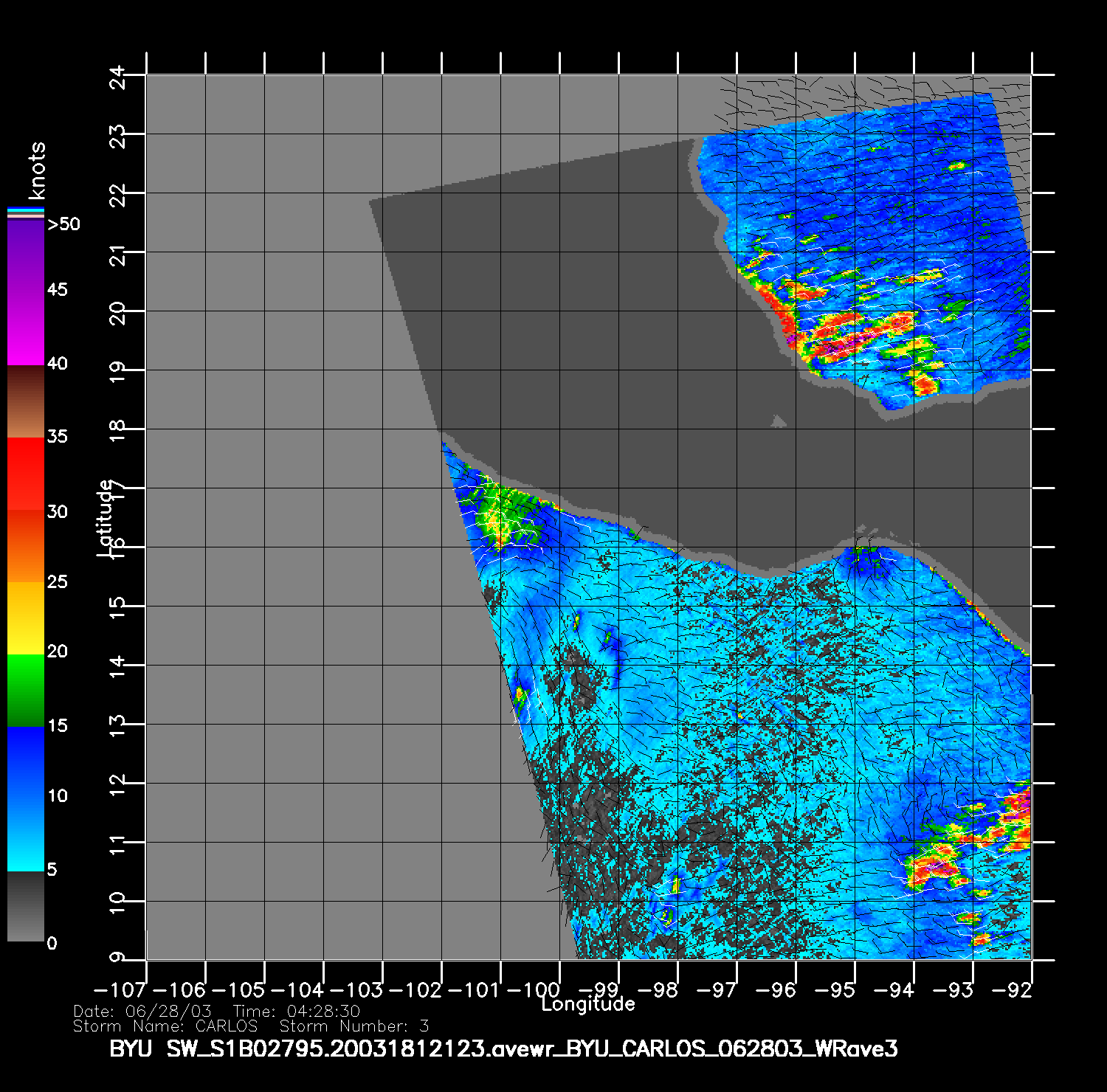Click the Storm Number 3 text
The image size is (1107, 1092).
pos(354,1026)
